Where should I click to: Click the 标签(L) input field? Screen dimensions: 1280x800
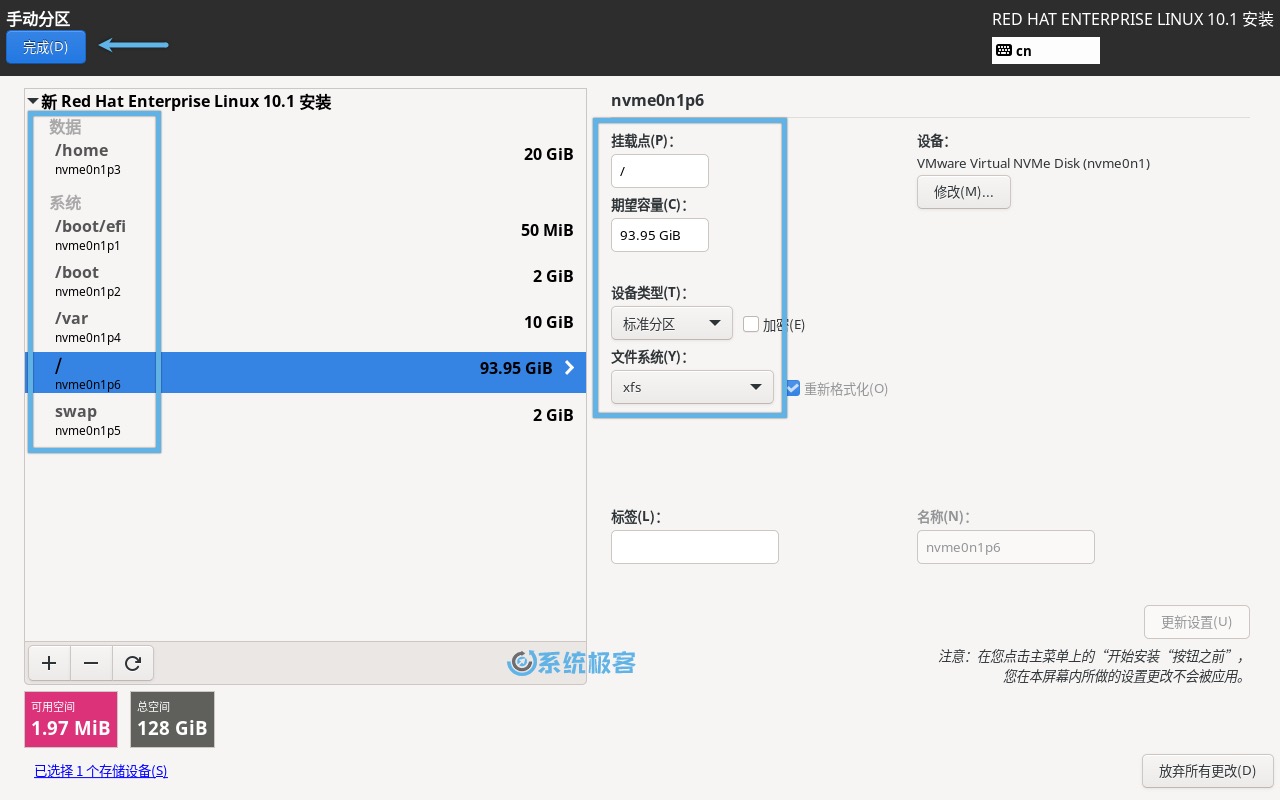click(695, 547)
